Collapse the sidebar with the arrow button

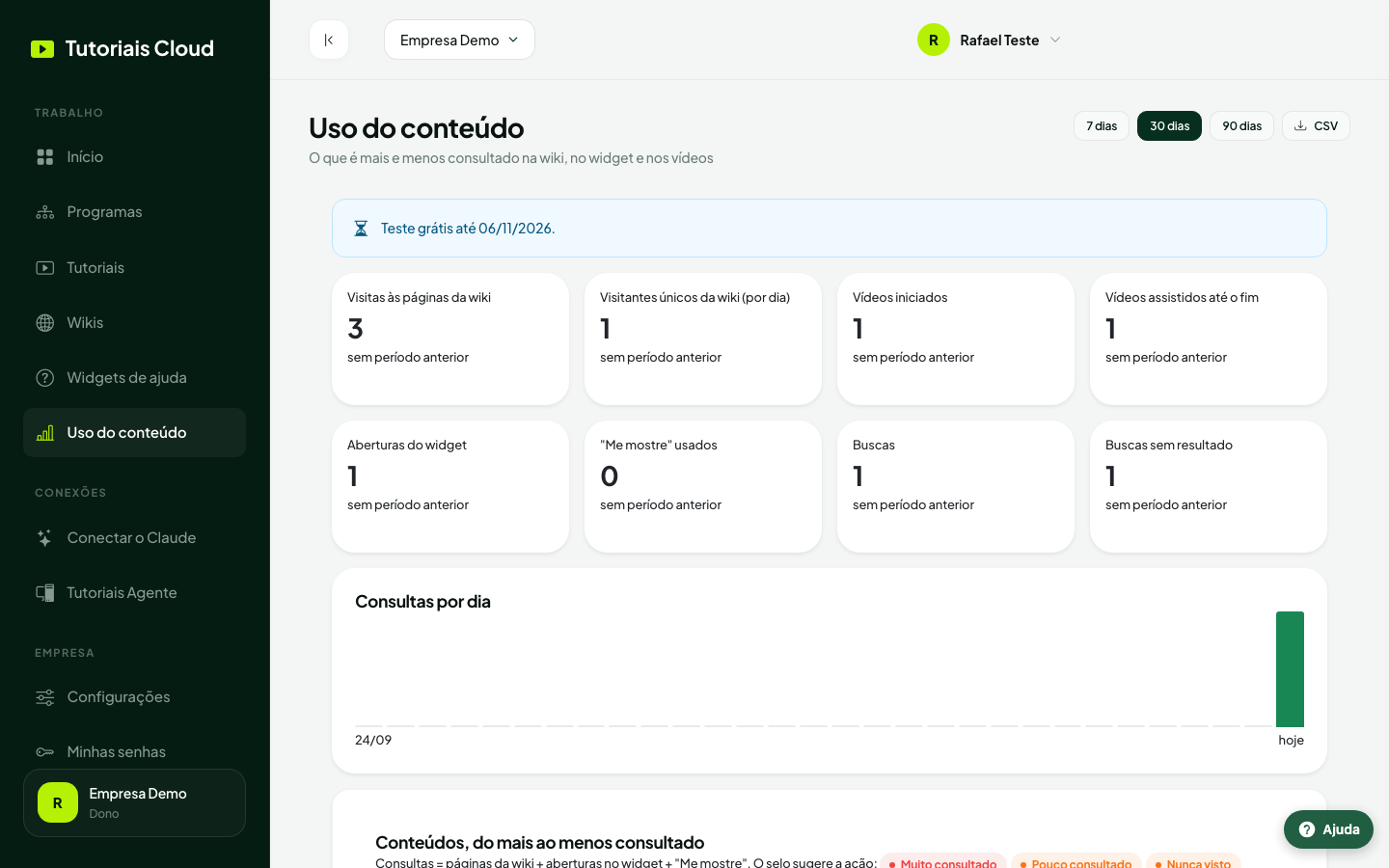tap(329, 40)
